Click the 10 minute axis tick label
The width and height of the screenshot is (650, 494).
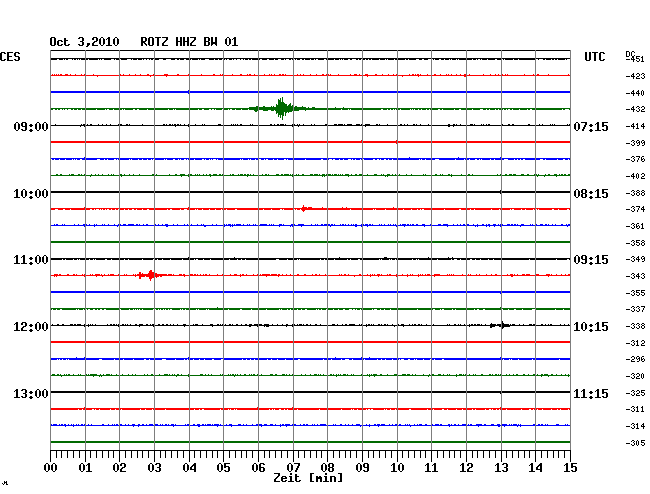click(397, 468)
